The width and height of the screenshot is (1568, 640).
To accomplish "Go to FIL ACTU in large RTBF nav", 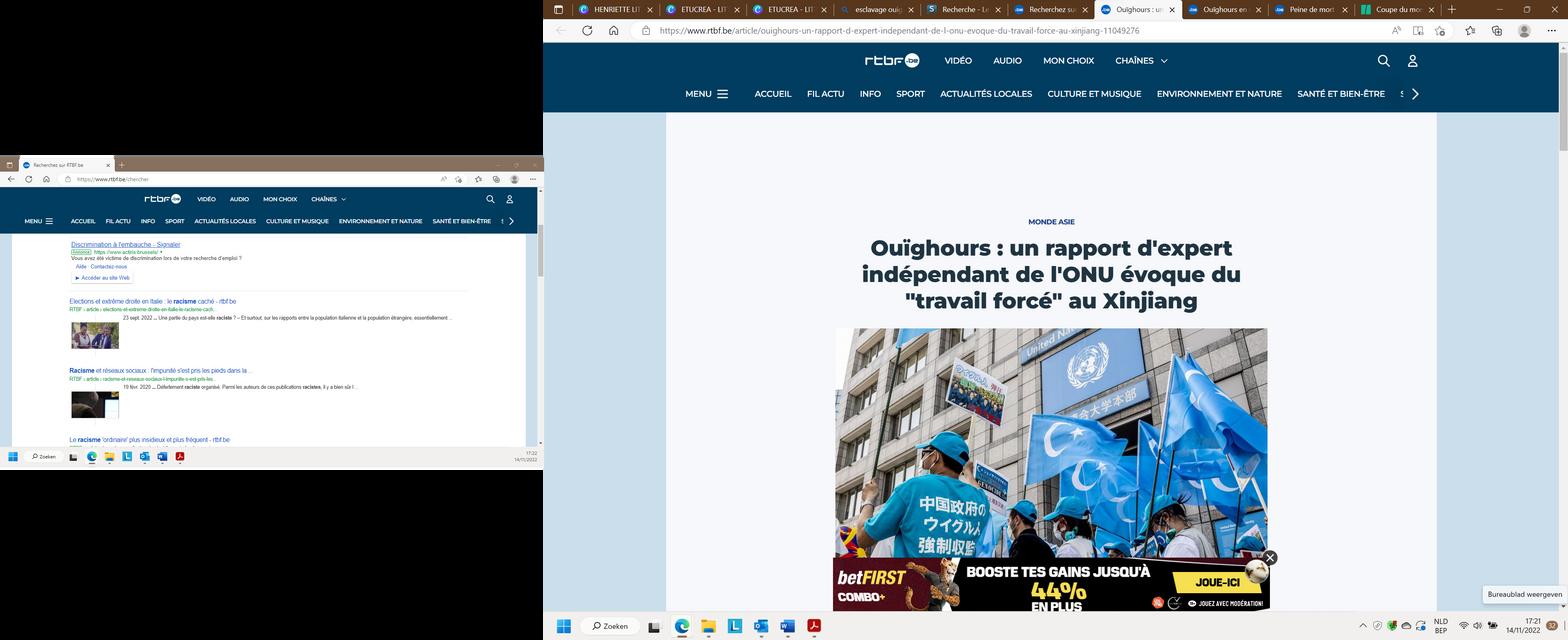I will click(x=826, y=94).
